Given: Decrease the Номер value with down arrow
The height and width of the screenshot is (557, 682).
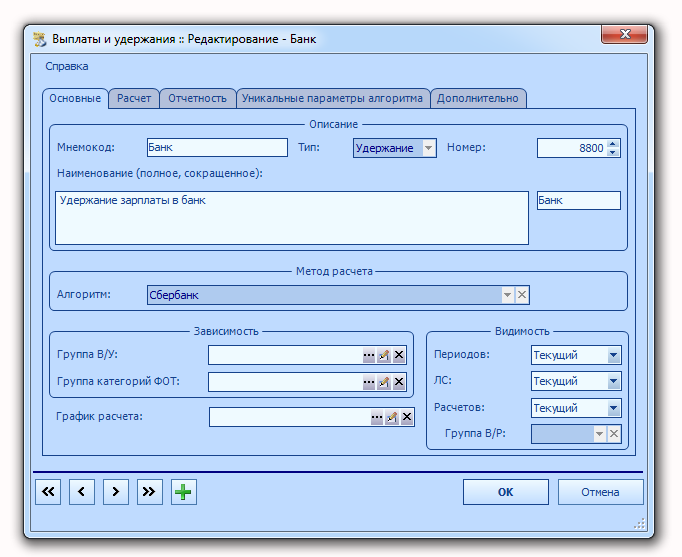Looking at the screenshot, I should 613,152.
